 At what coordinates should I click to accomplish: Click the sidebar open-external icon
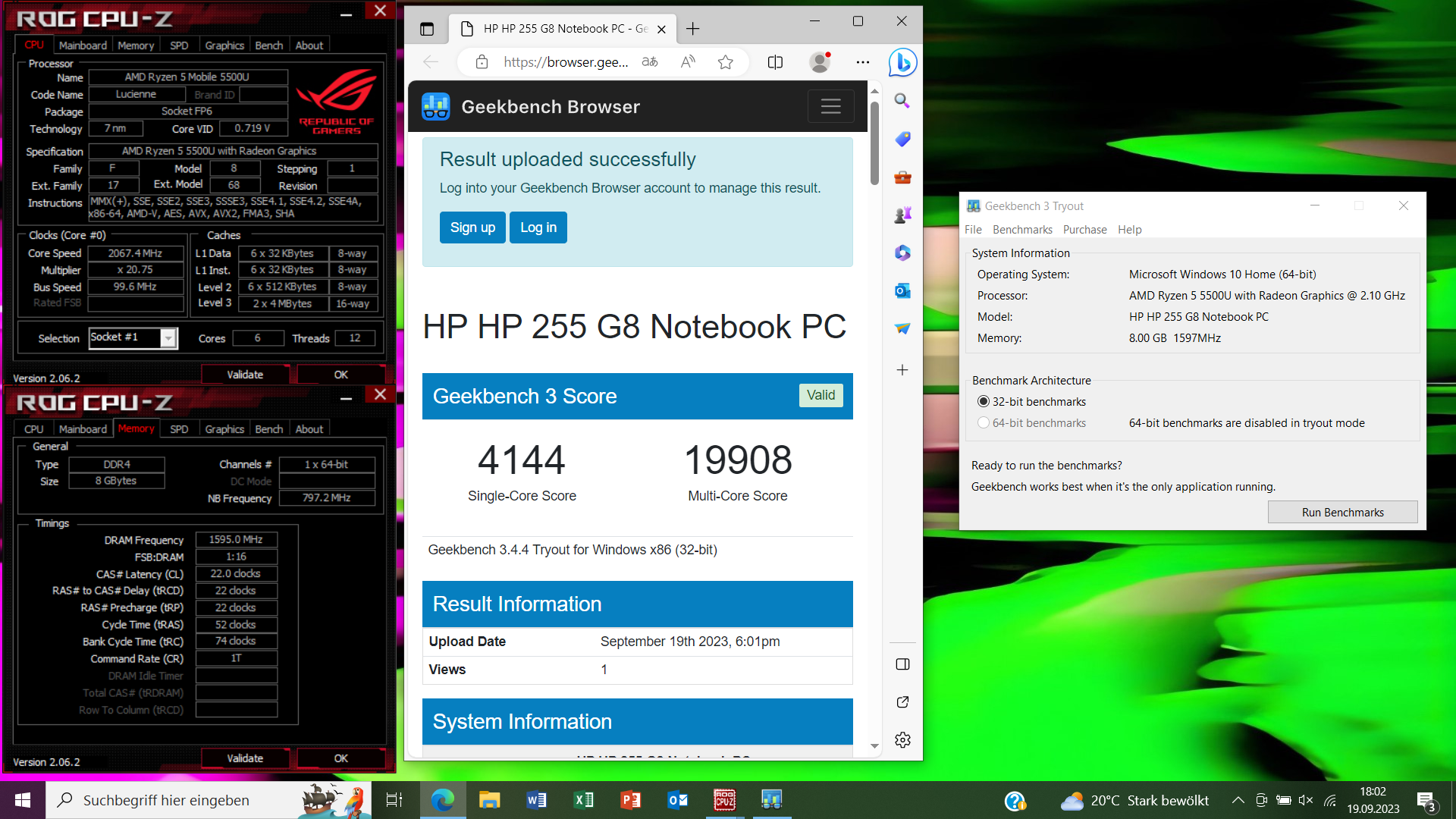(x=902, y=702)
